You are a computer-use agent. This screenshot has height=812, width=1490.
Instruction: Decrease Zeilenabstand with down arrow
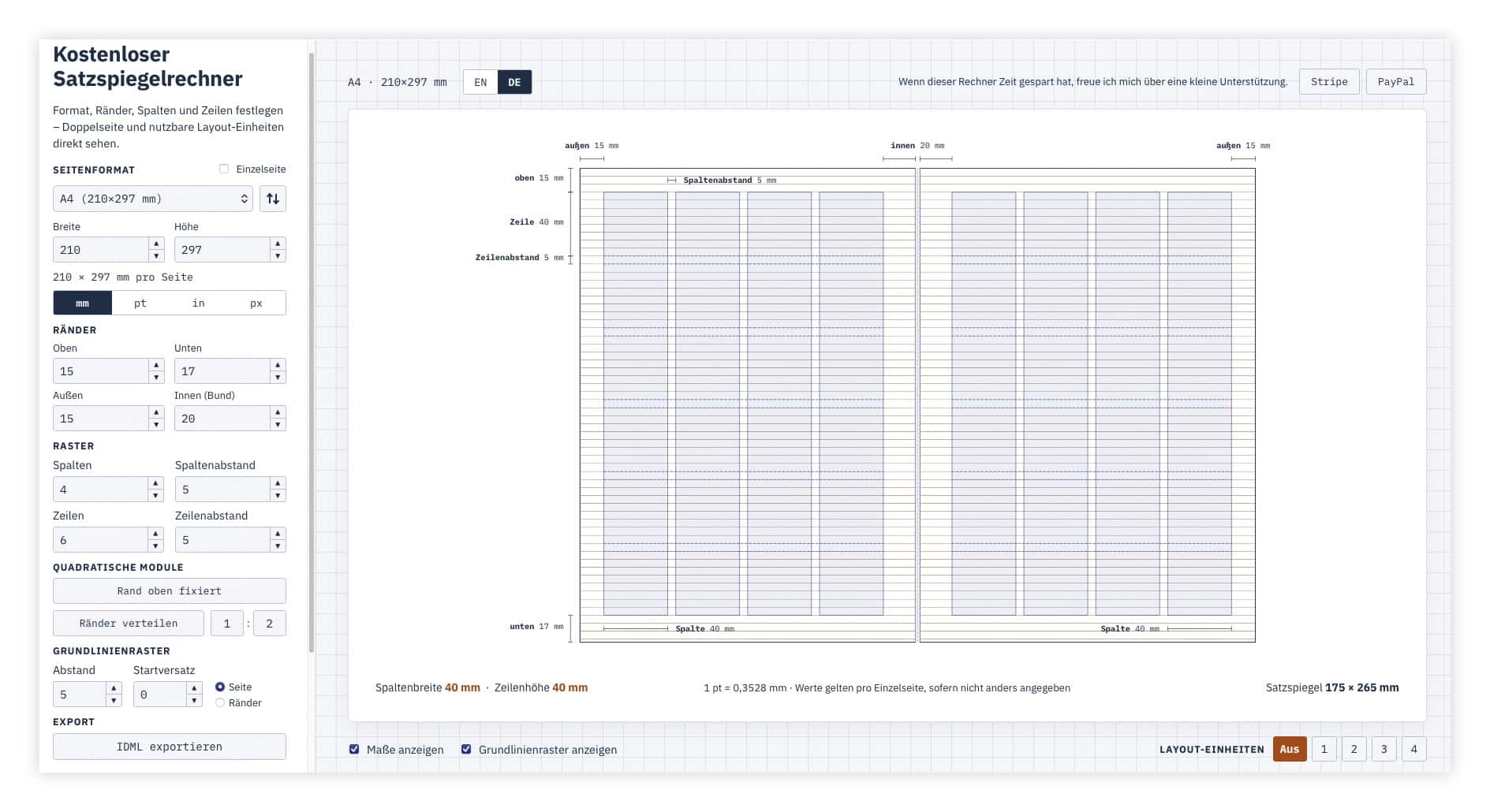[278, 546]
